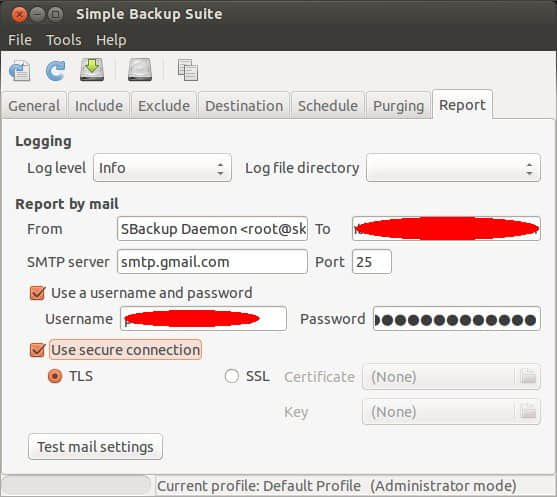
Task: Click the Key file browse folder icon
Action: coord(528,411)
